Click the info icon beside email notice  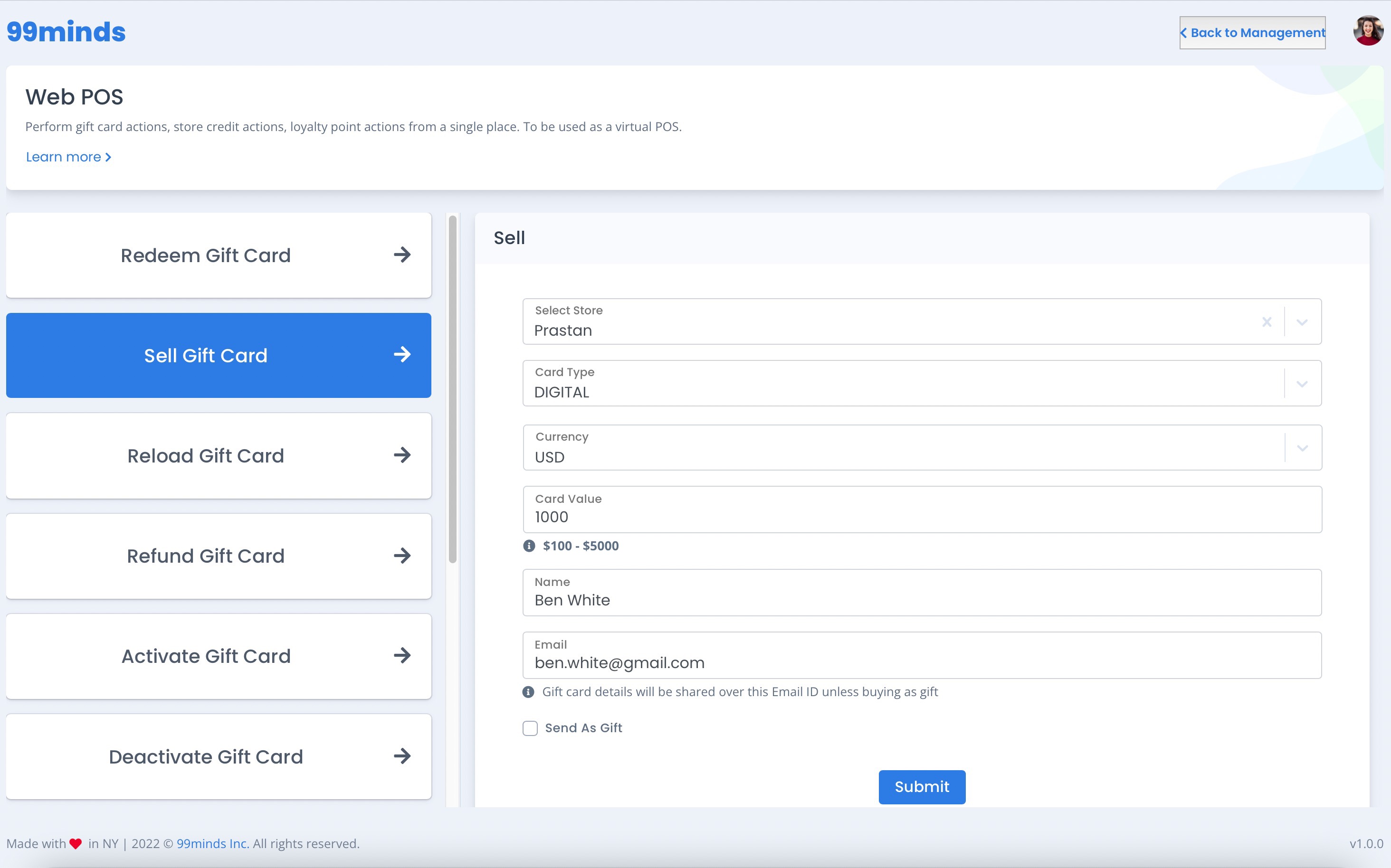click(x=528, y=692)
